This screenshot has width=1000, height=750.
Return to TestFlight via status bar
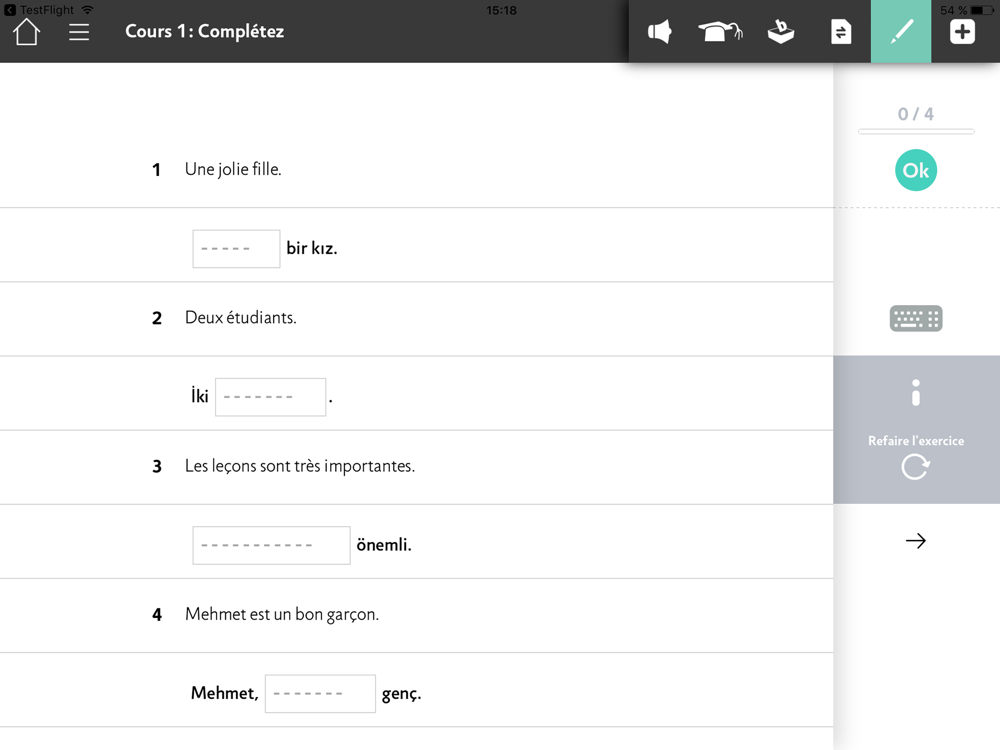point(40,10)
